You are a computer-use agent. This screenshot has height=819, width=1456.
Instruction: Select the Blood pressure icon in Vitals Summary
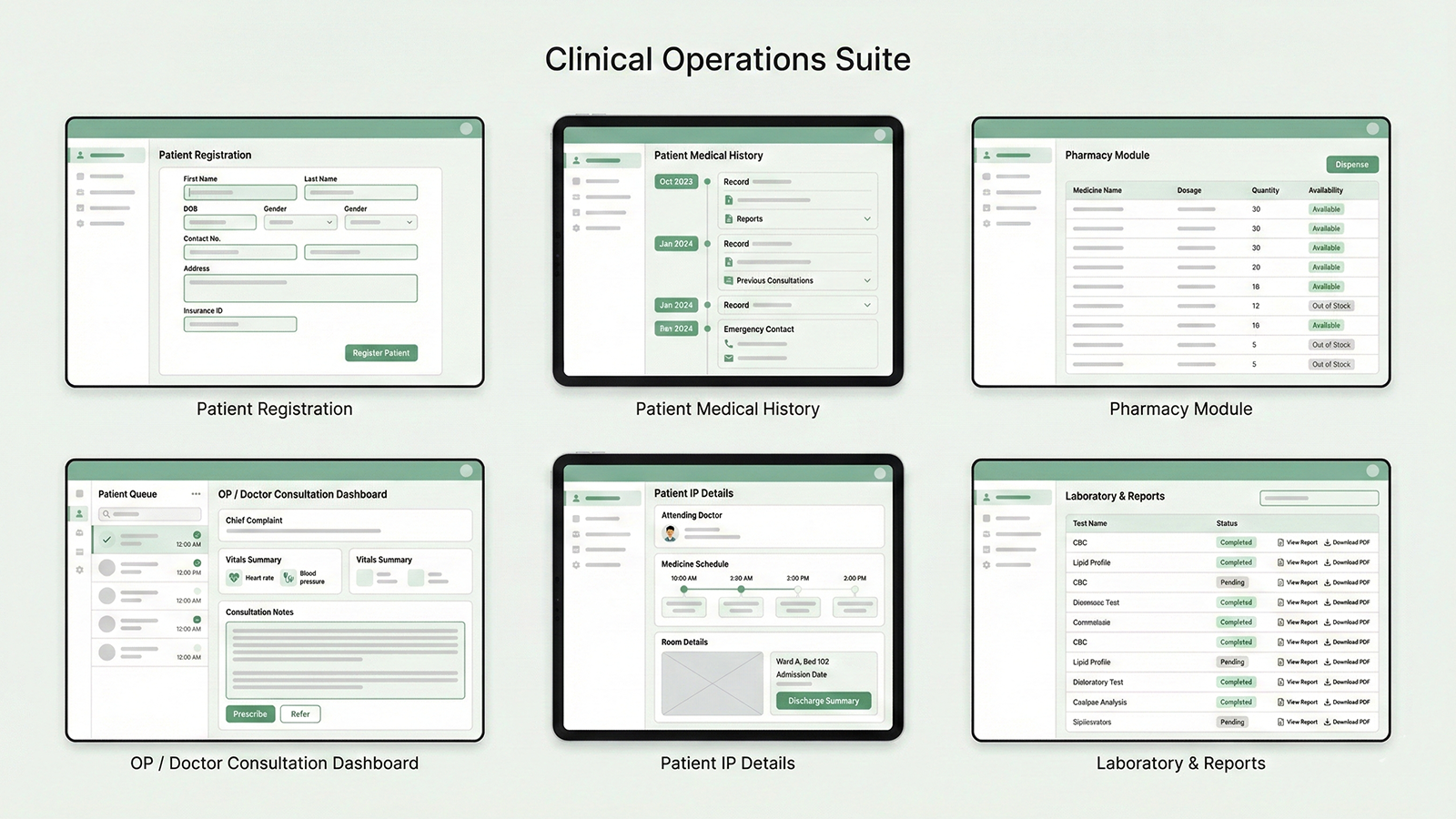pyautogui.click(x=288, y=577)
